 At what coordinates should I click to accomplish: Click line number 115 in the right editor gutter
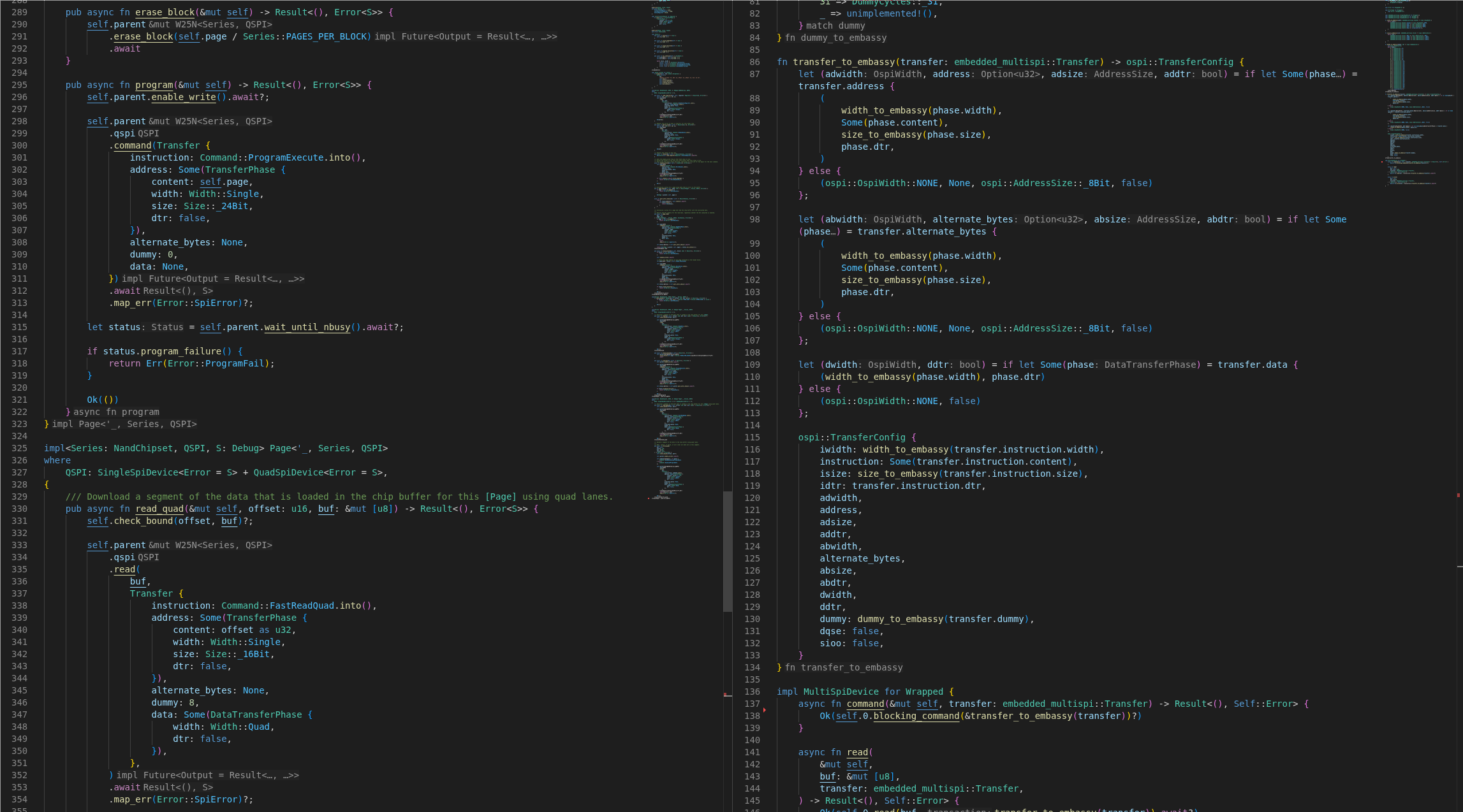point(752,437)
